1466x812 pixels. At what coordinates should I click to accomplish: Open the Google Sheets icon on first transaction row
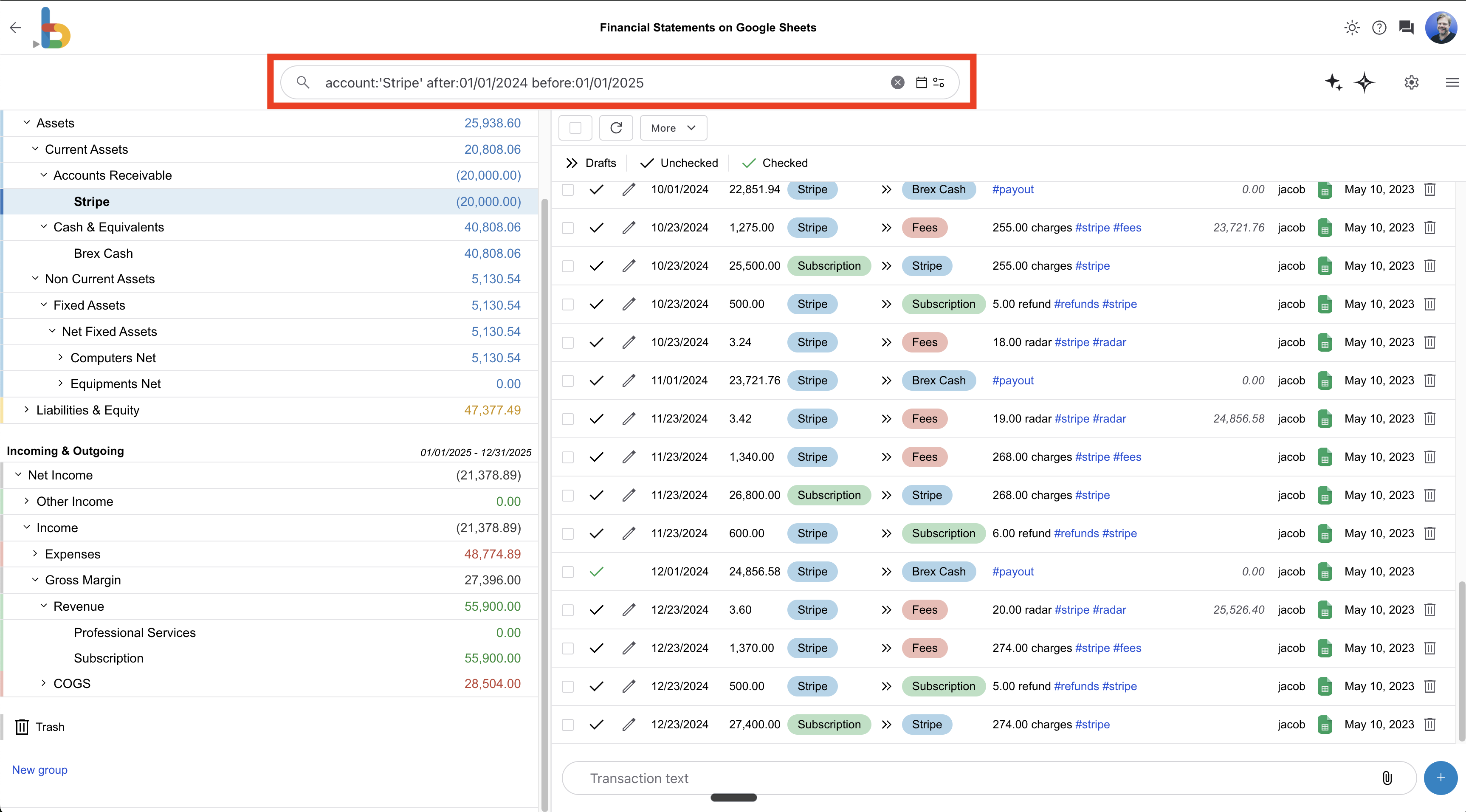click(x=1325, y=189)
